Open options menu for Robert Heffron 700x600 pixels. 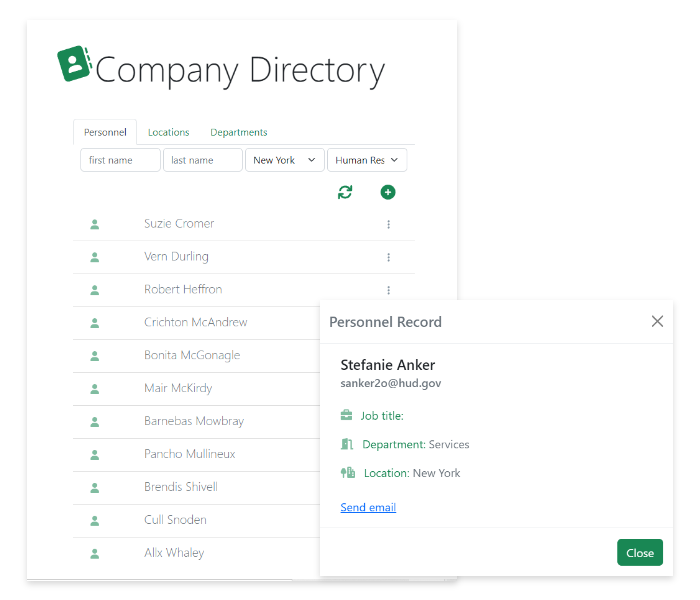coord(388,290)
